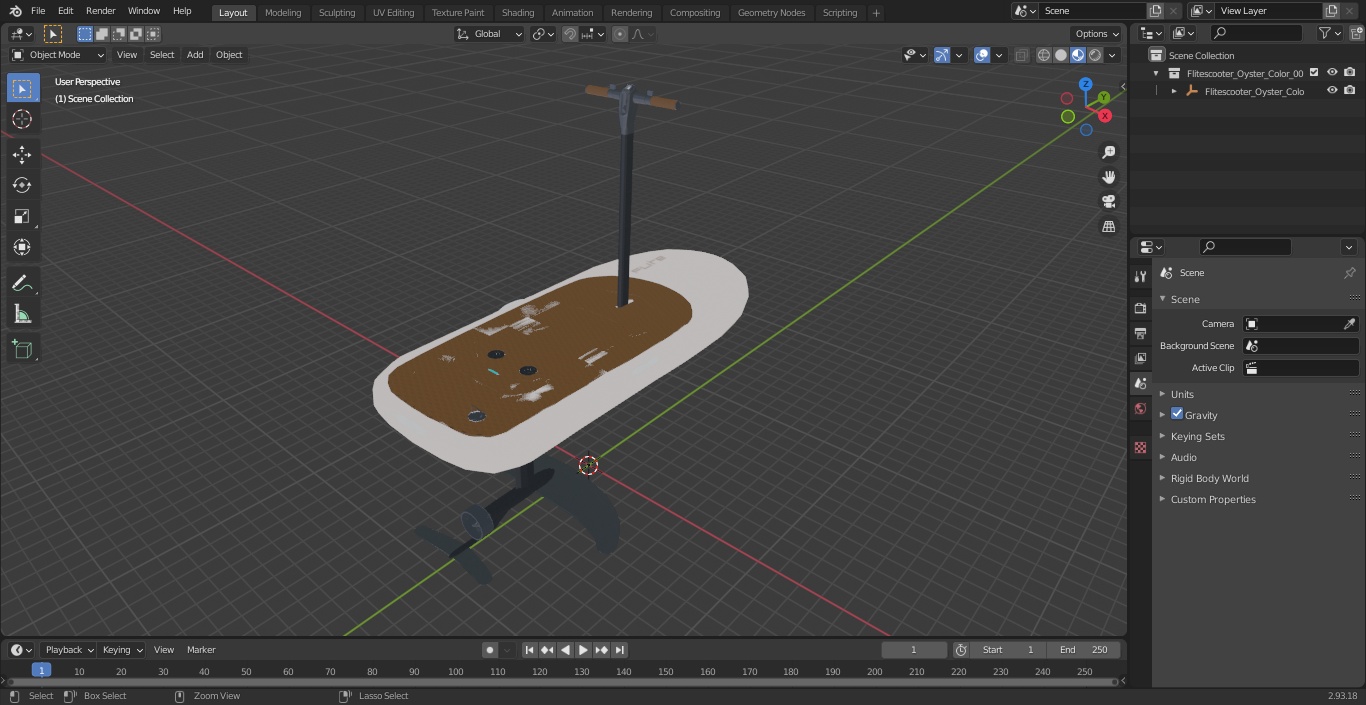Screen dimensions: 1366x705
Task: Open Global transform orientation dropdown
Action: (489, 34)
